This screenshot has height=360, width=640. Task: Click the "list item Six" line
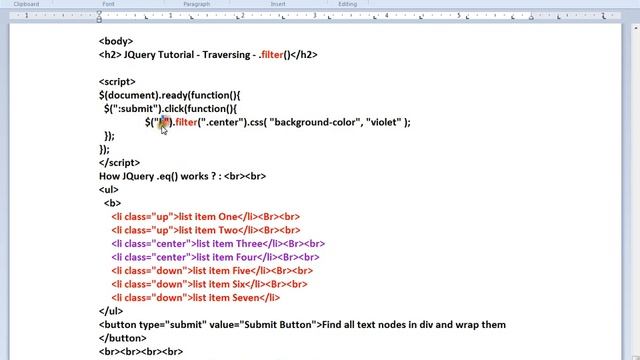coord(209,284)
